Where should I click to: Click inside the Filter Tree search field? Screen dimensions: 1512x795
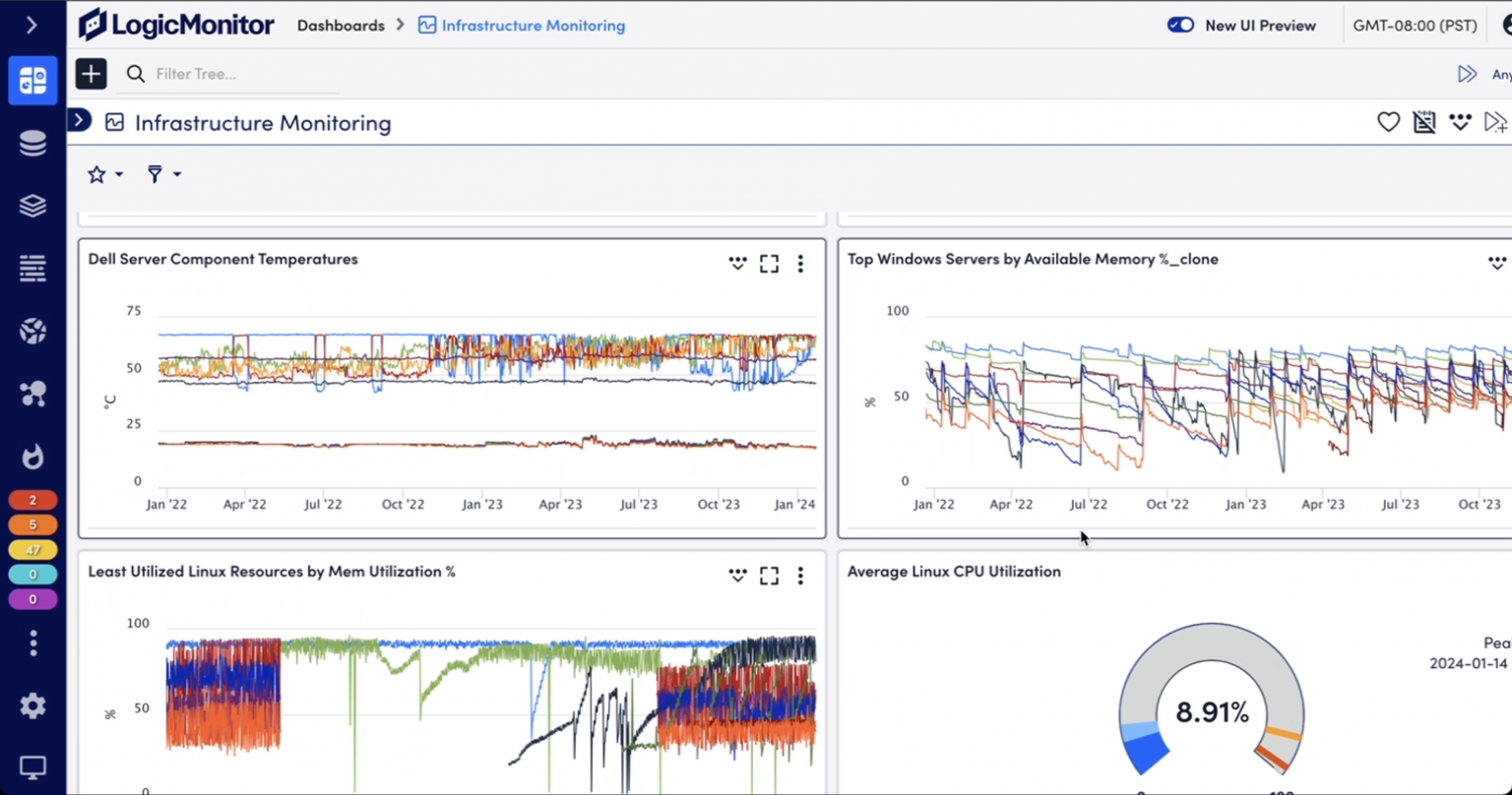coord(226,74)
